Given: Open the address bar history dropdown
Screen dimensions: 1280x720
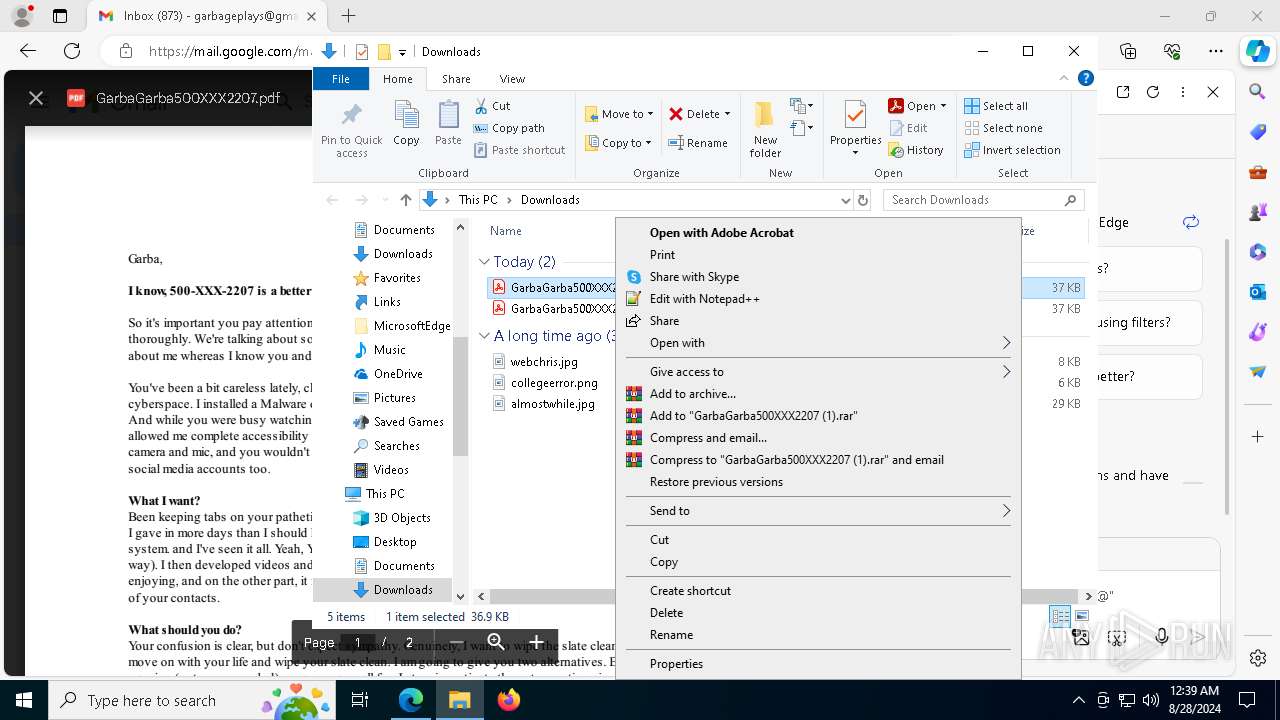Looking at the screenshot, I should coord(846,200).
